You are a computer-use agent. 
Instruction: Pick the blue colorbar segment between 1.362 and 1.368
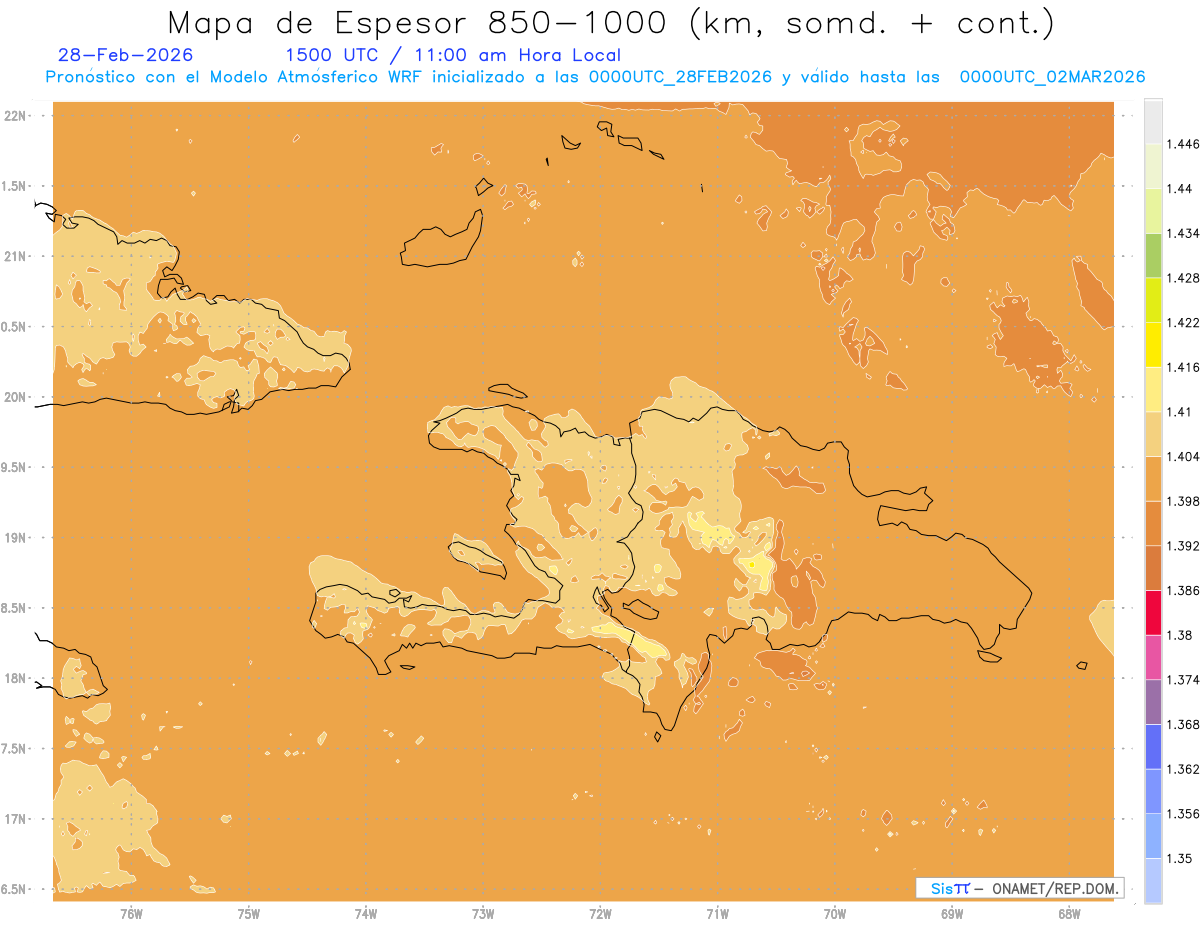pyautogui.click(x=1153, y=747)
